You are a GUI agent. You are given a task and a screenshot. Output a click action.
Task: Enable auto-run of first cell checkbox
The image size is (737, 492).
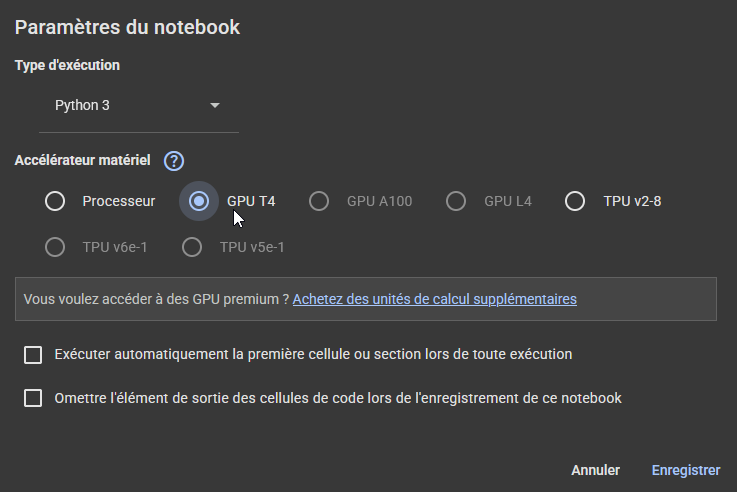coord(33,355)
